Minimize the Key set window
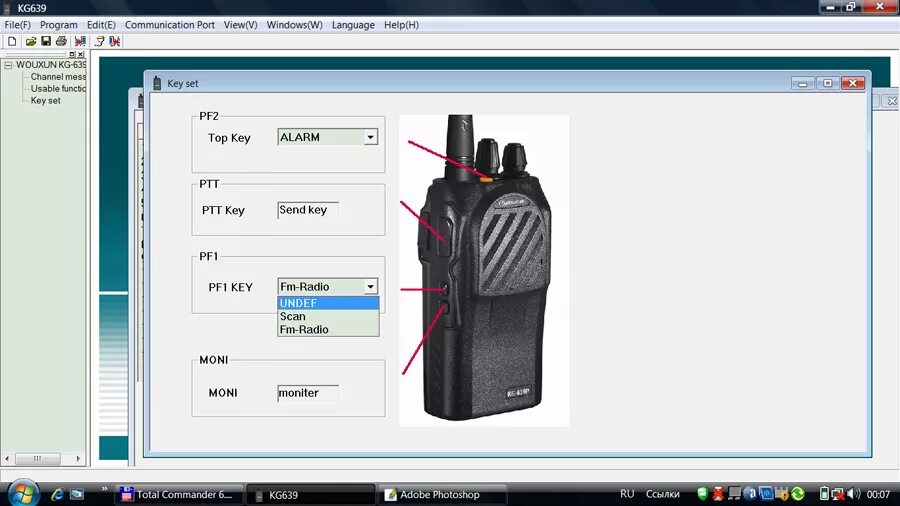 click(x=802, y=83)
